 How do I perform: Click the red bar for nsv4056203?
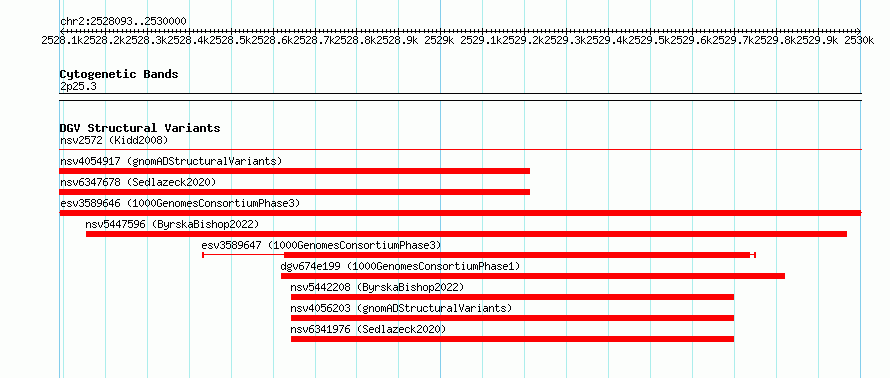tap(513, 318)
